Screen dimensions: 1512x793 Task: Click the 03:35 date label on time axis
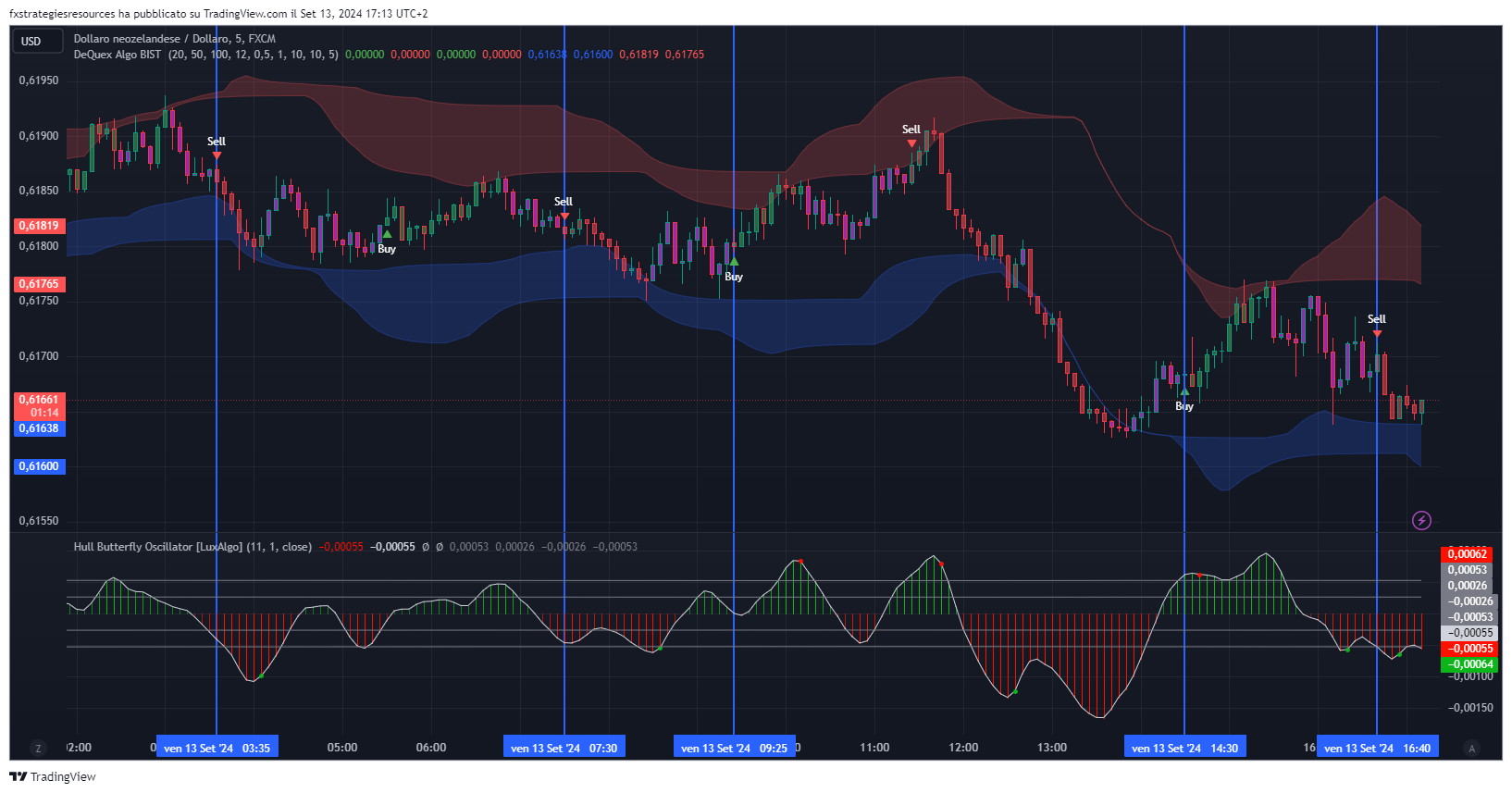217,748
